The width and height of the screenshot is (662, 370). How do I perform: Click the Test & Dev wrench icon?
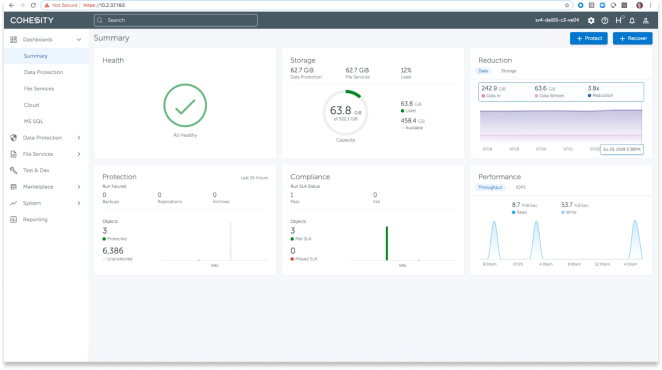(14, 170)
